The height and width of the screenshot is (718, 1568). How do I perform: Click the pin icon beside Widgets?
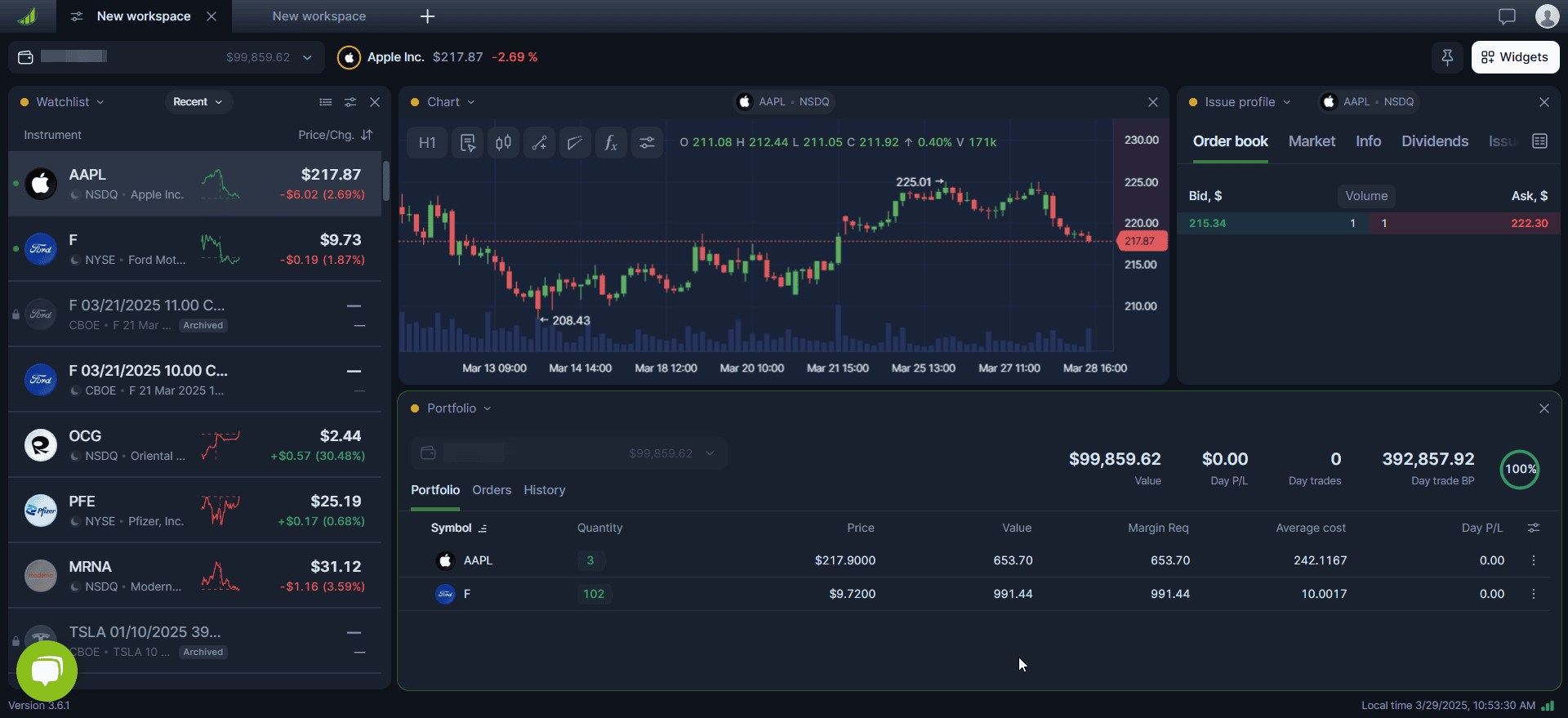[x=1447, y=57]
